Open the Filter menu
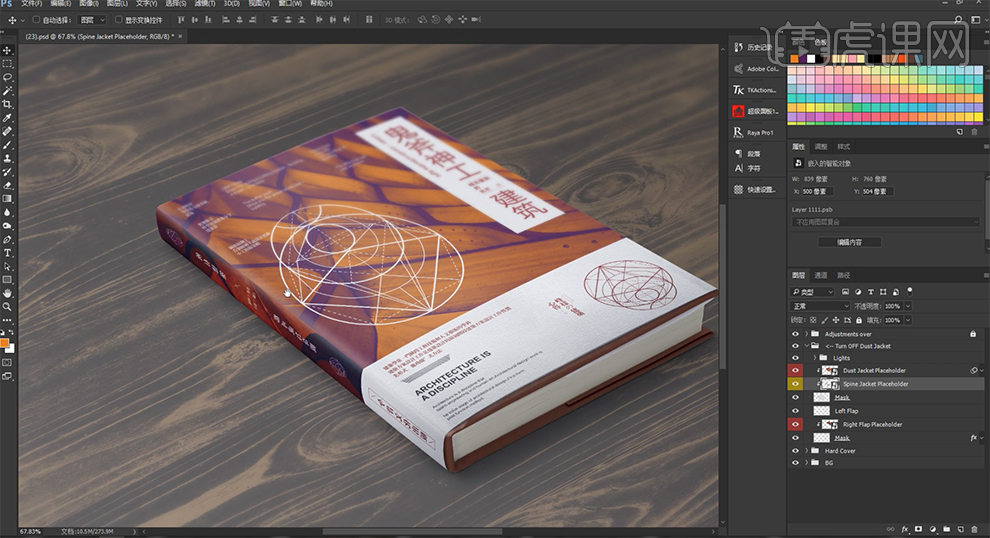 205,3
